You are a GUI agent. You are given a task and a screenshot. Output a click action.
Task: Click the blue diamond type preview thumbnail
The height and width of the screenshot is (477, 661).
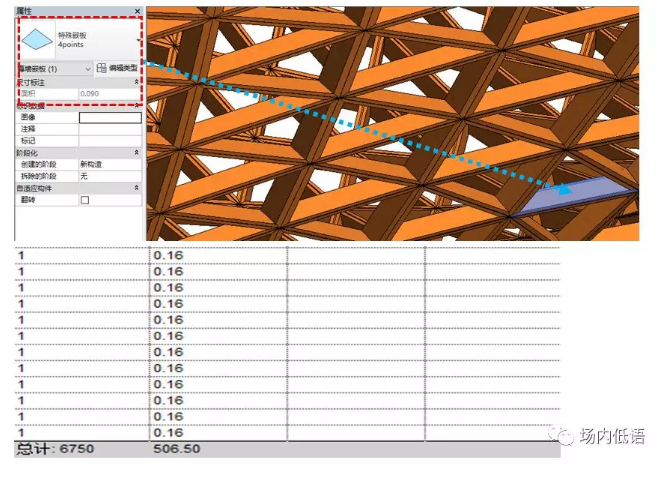(x=37, y=39)
